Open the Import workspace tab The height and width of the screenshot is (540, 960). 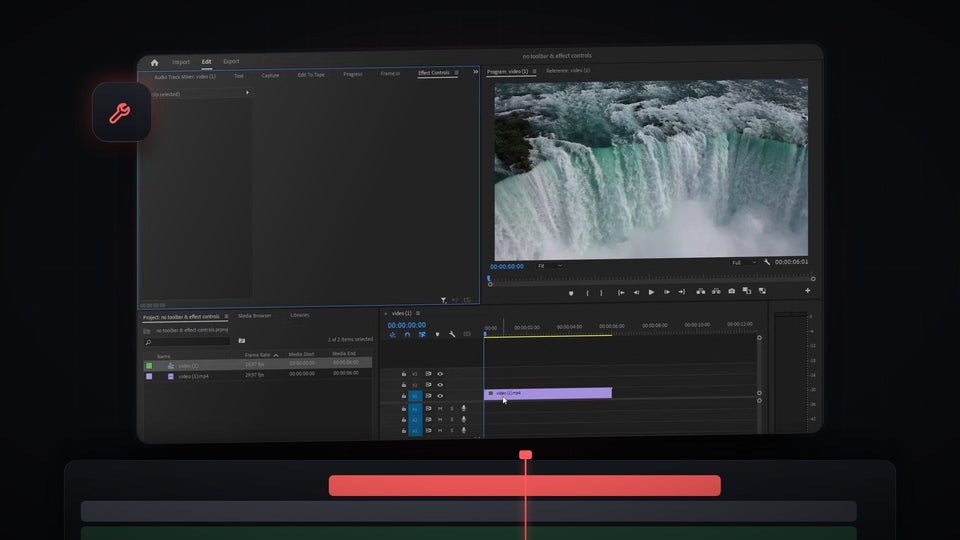181,62
